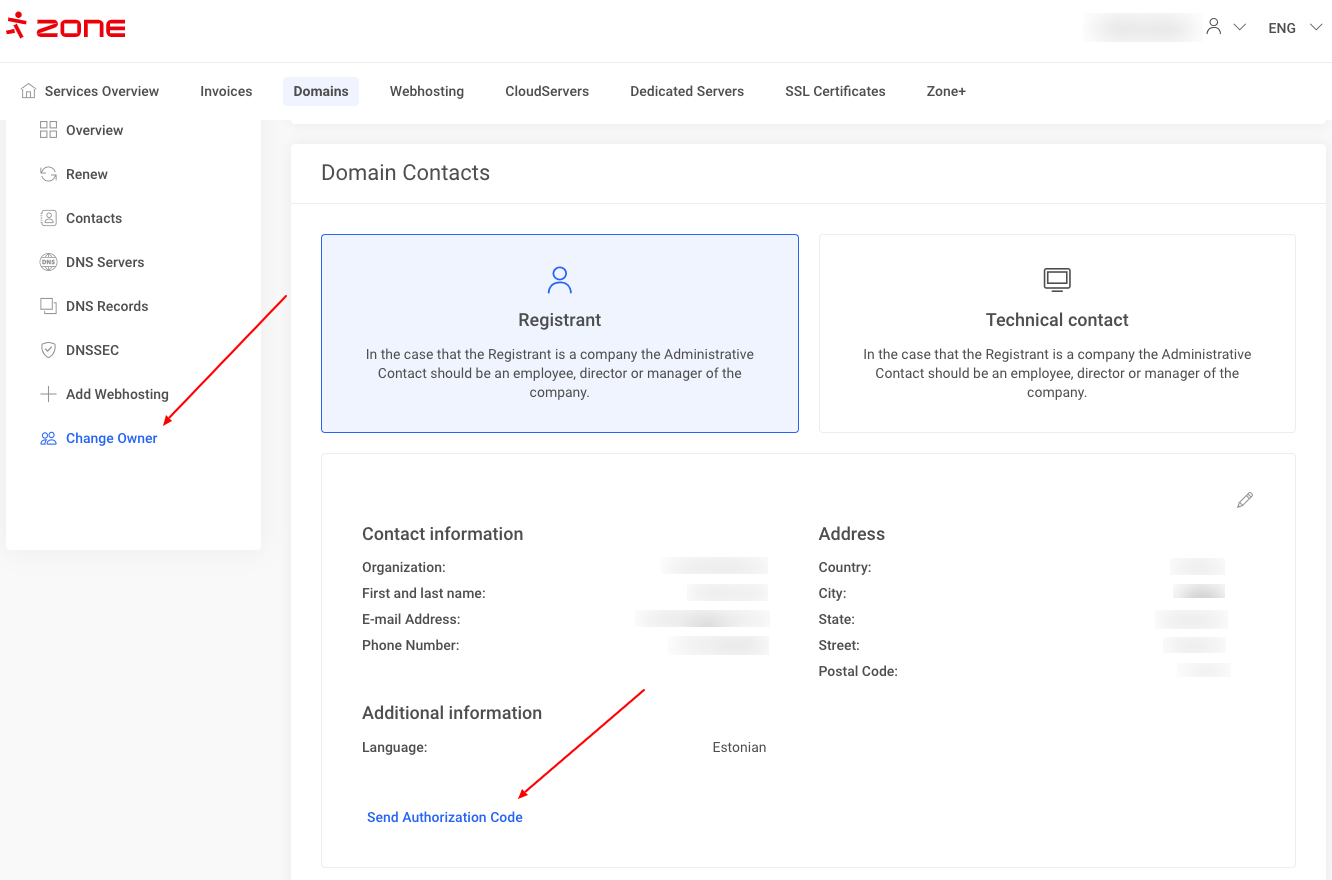The image size is (1332, 880).
Task: Click the pencil edit icon
Action: 1245,500
